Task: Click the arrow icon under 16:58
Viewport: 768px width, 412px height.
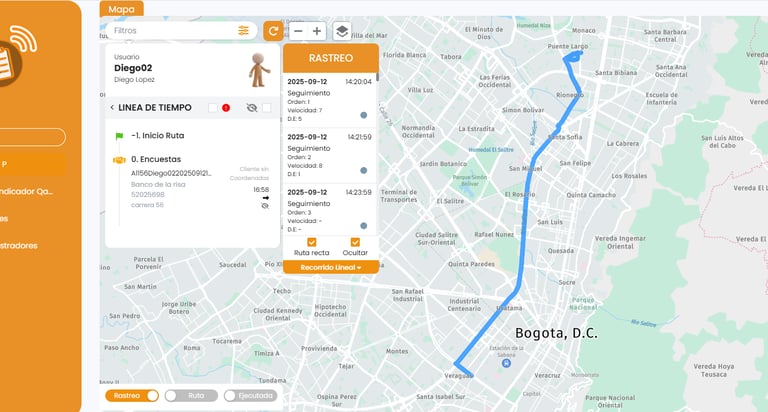Action: point(266,198)
